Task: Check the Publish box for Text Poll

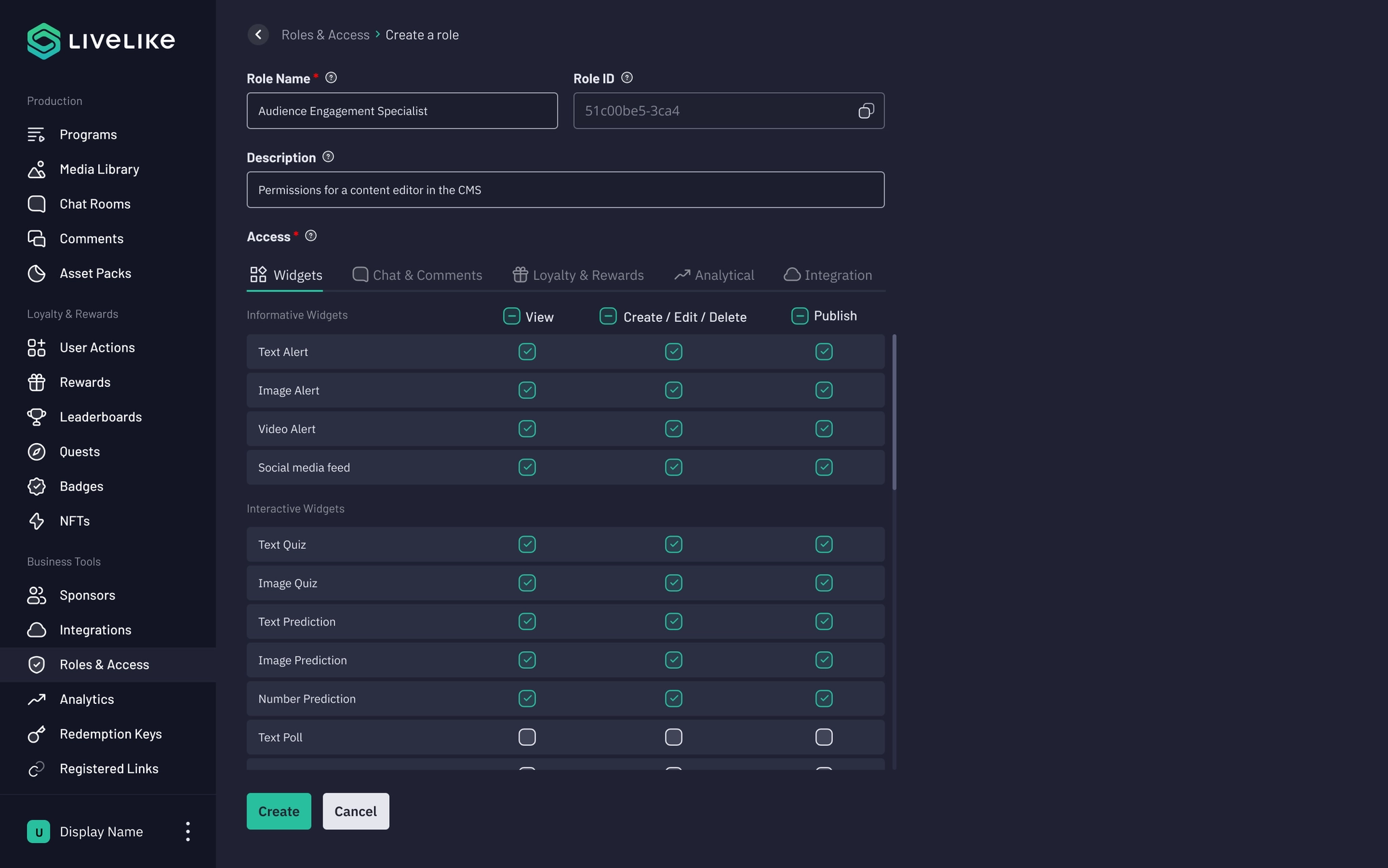Action: click(x=824, y=737)
